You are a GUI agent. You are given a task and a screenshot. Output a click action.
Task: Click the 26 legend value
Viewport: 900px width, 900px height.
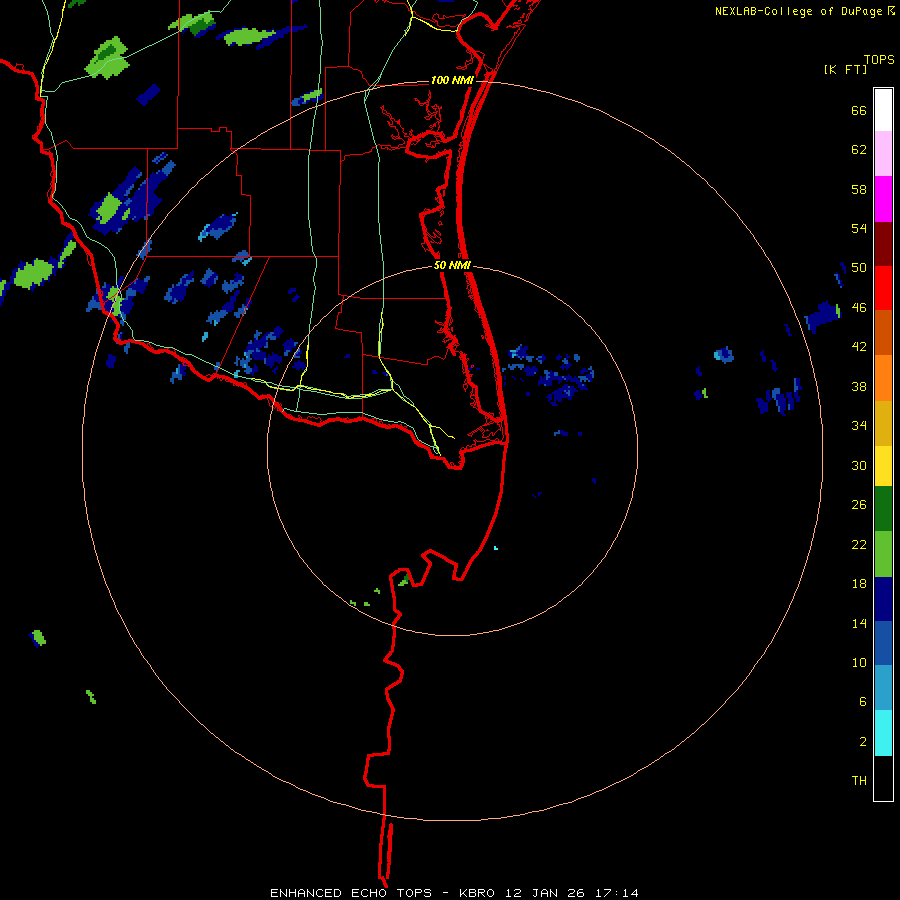pos(859,505)
